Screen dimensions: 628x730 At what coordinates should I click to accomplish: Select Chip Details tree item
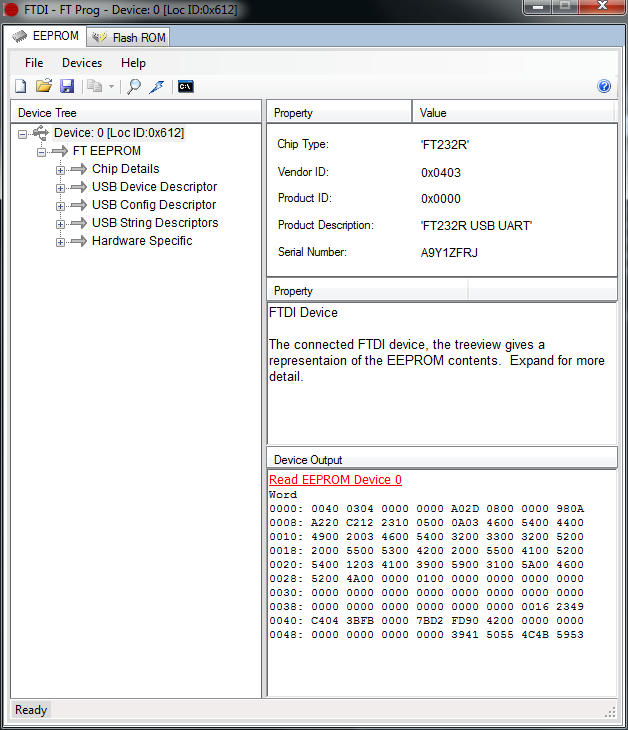tap(126, 169)
